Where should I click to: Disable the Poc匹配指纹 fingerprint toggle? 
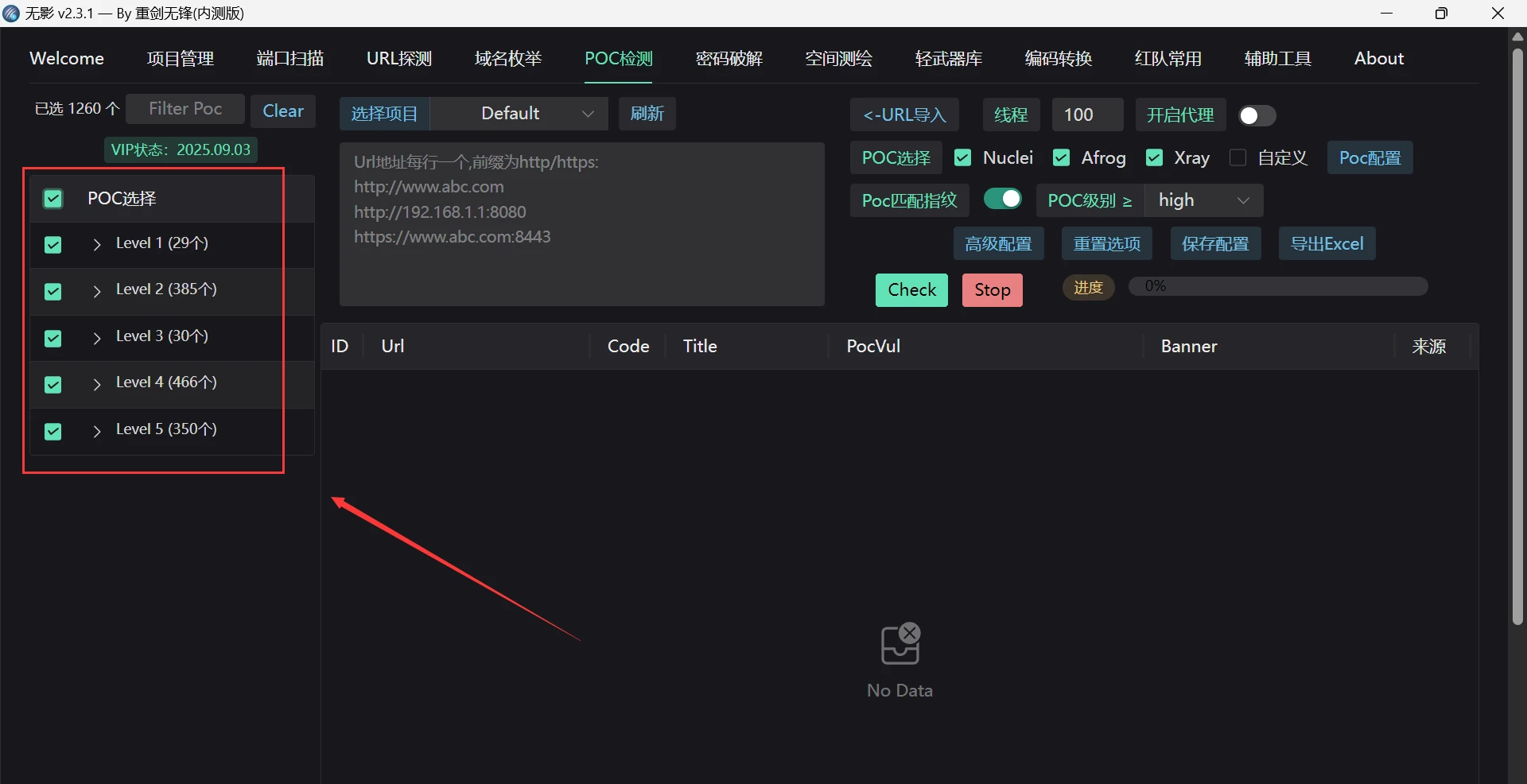(1002, 199)
